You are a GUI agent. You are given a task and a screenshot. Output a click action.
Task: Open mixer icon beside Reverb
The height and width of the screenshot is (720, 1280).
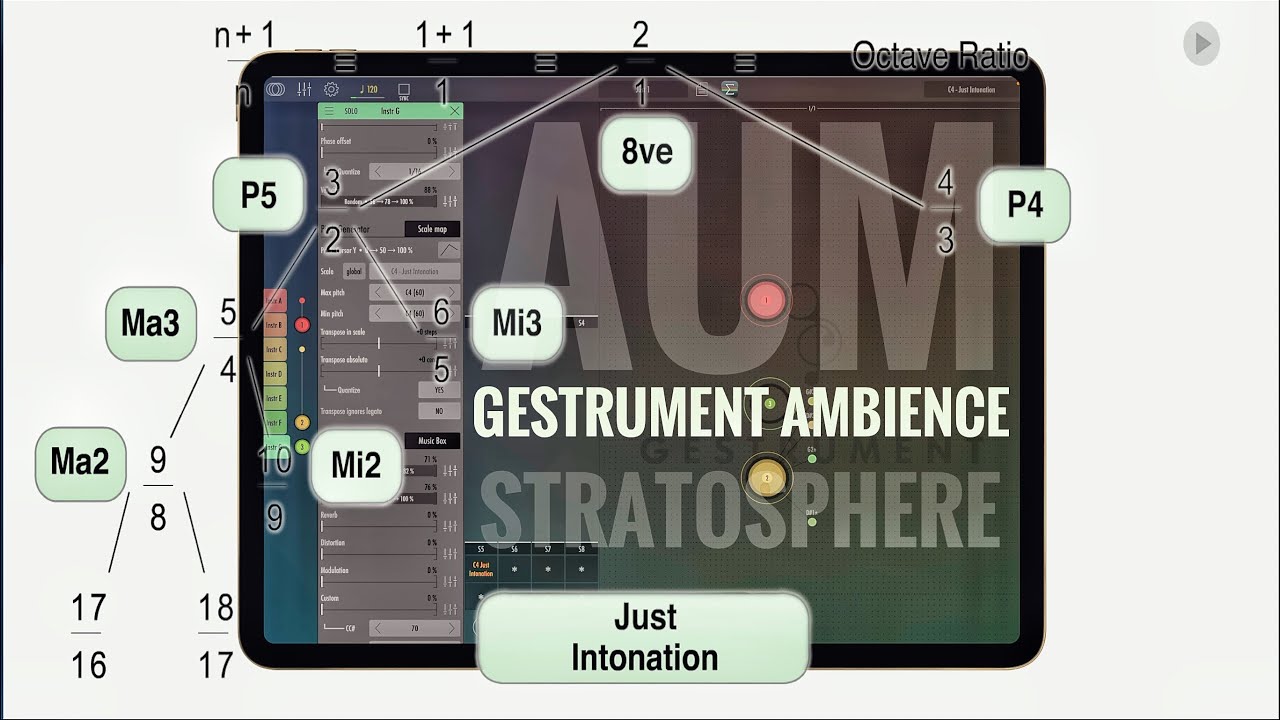(x=450, y=526)
